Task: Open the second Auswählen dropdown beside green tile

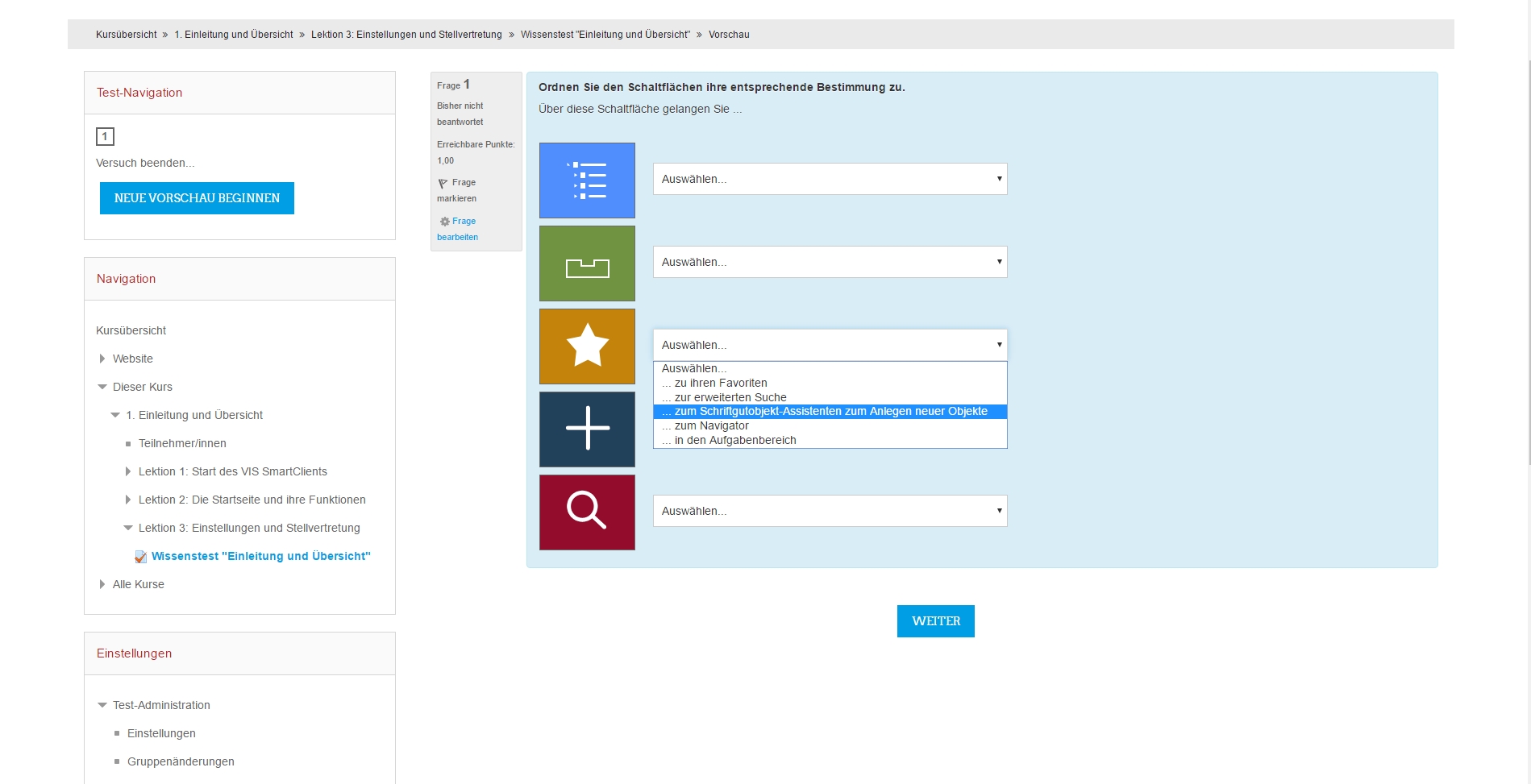Action: (830, 262)
